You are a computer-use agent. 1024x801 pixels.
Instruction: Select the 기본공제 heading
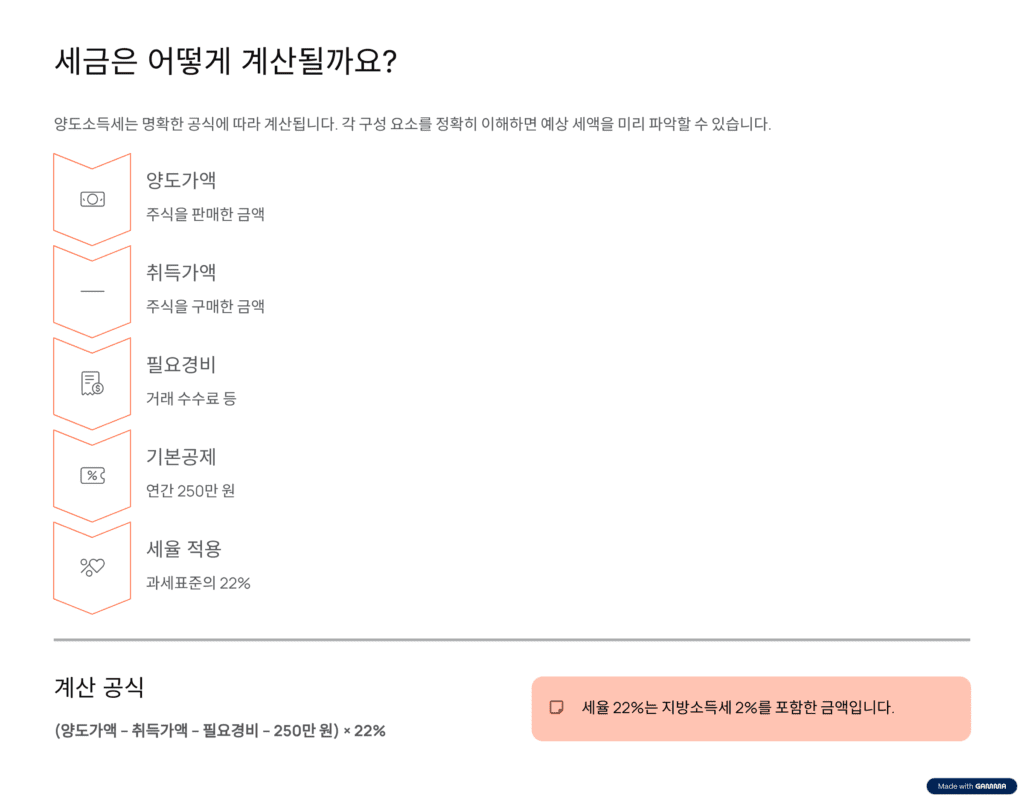coord(181,456)
